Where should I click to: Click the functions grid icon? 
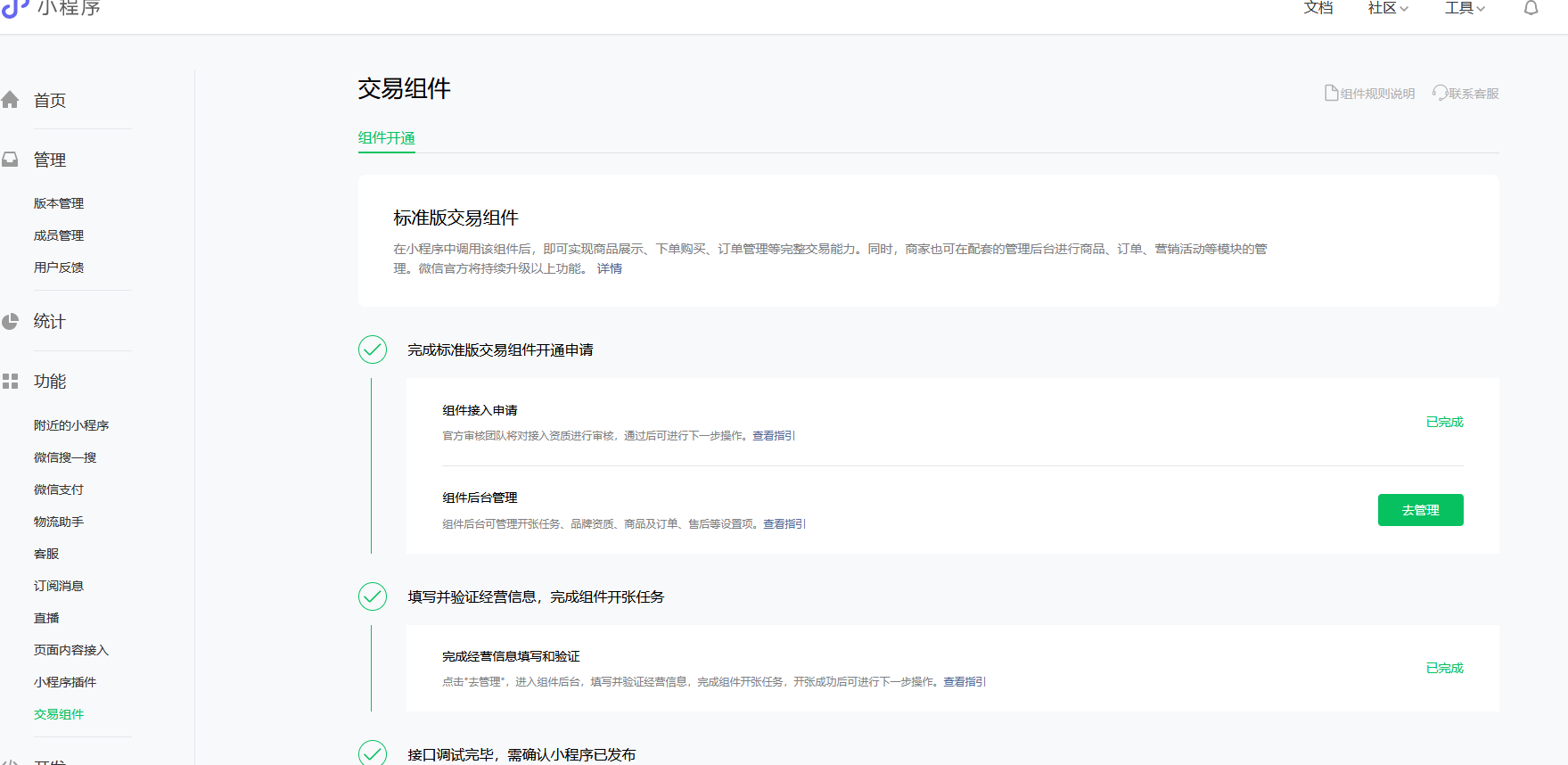[10, 382]
